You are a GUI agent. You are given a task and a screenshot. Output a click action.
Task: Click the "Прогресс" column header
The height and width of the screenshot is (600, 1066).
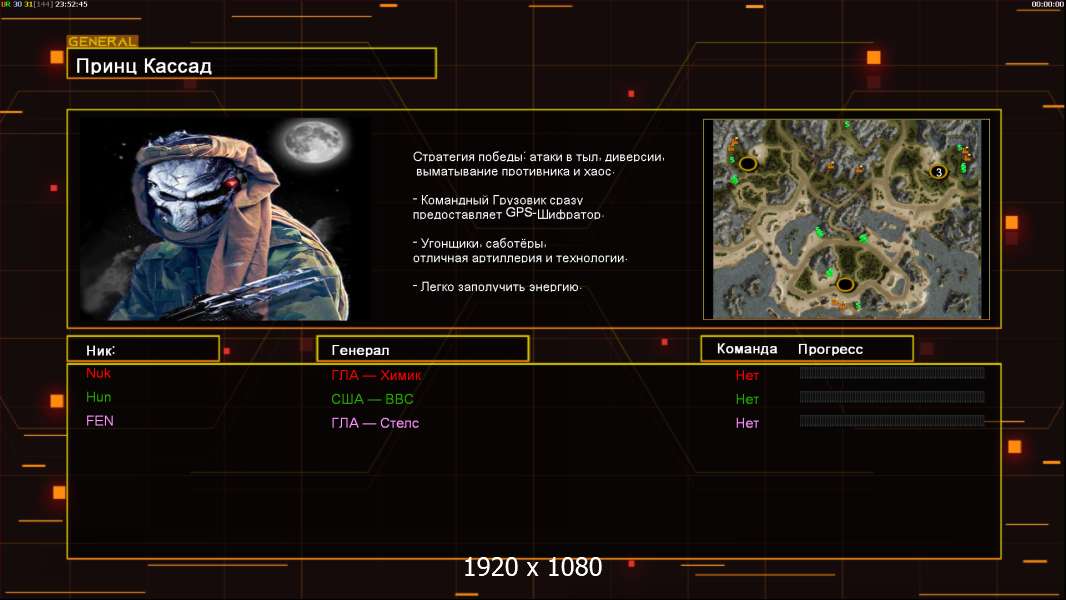(830, 349)
